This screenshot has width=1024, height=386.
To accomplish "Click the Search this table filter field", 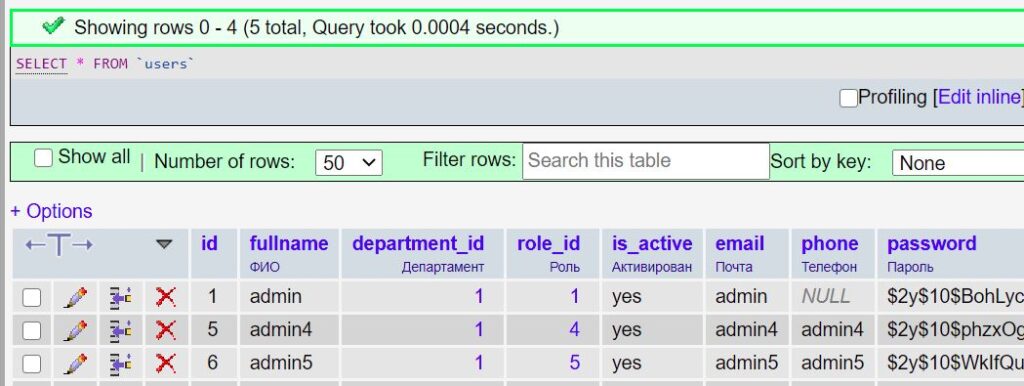I will (646, 161).
